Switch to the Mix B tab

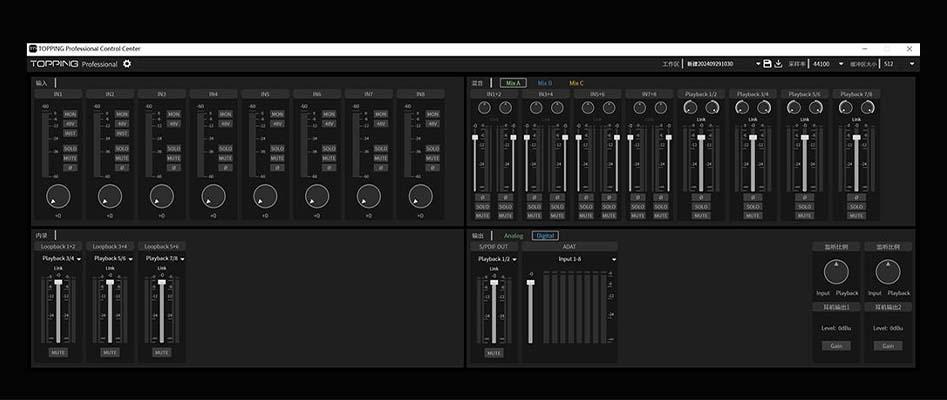click(544, 83)
